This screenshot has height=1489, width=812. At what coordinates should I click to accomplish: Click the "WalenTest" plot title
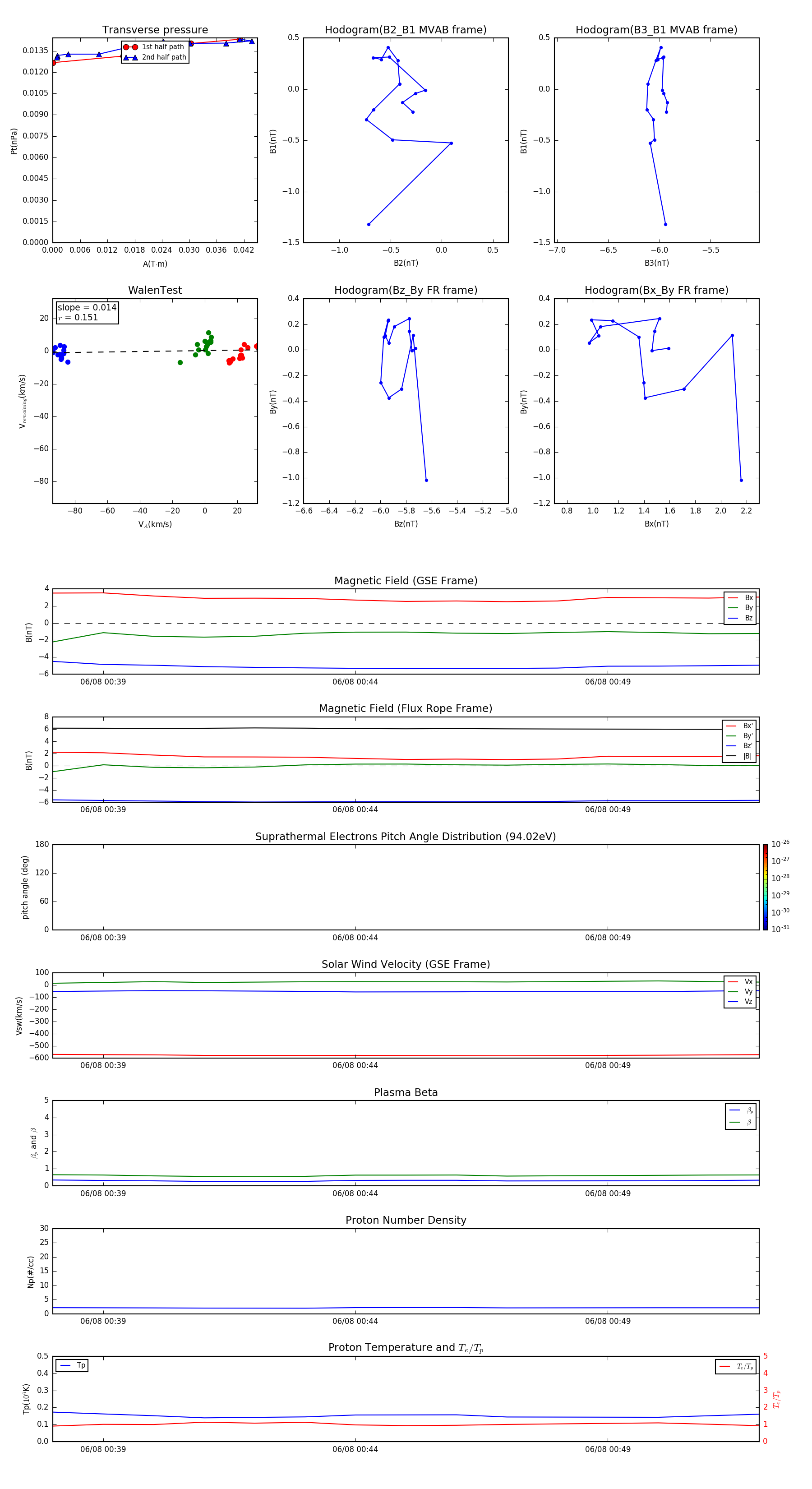[x=155, y=290]
